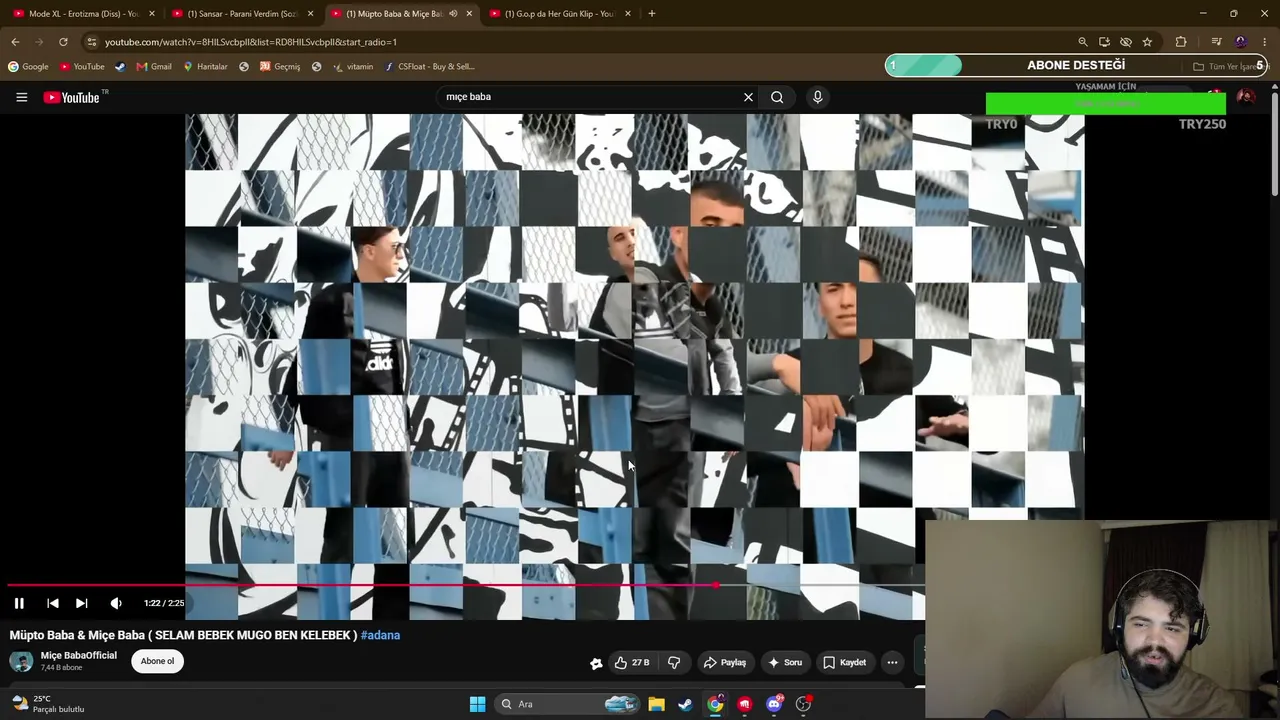Open the Steam bookmark icon

[x=120, y=67]
